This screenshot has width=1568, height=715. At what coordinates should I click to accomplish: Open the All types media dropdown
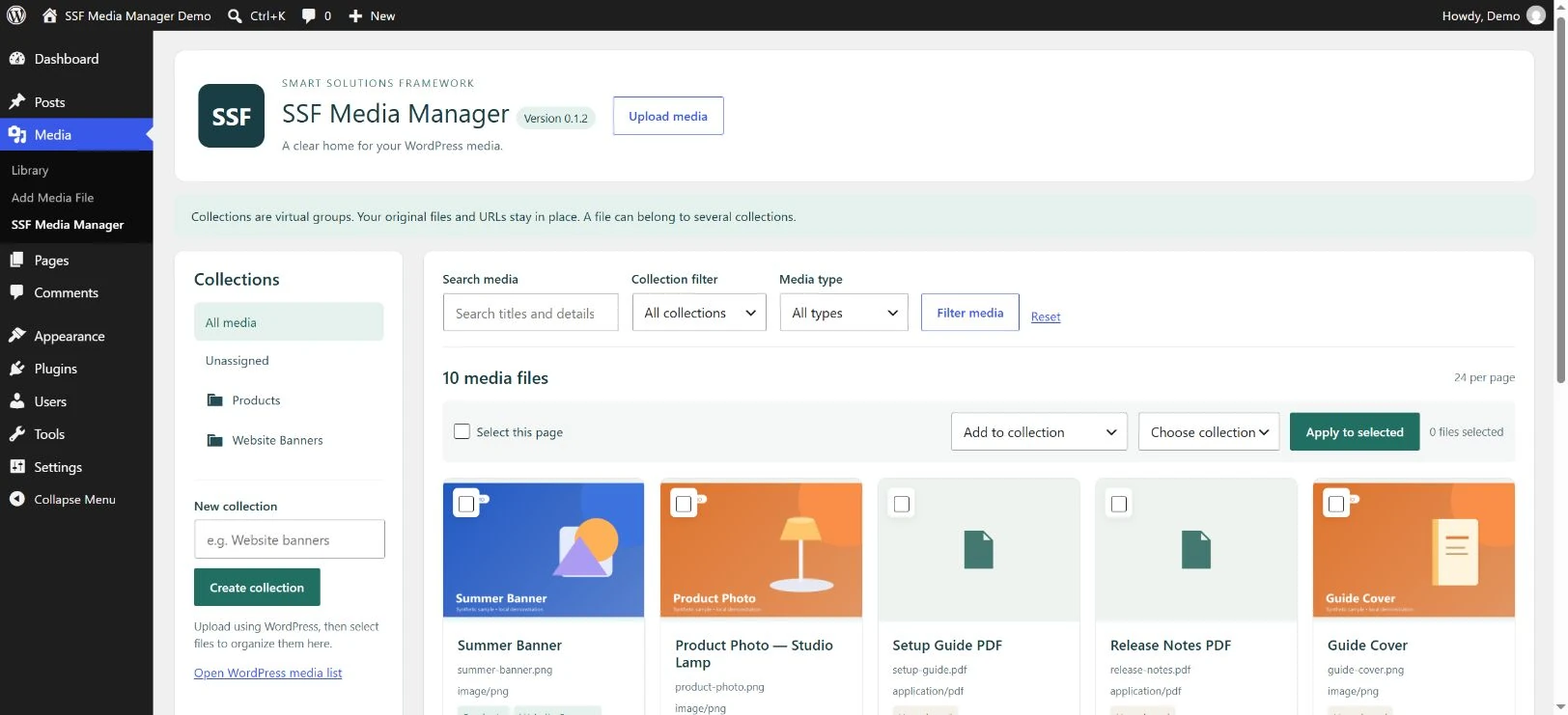tap(844, 313)
